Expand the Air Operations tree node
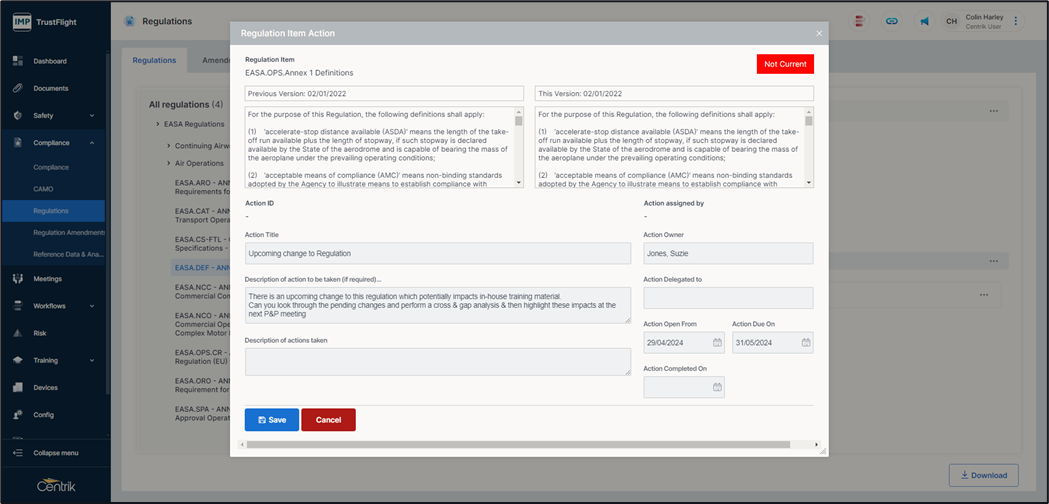Viewport: 1049px width, 504px height. point(168,163)
